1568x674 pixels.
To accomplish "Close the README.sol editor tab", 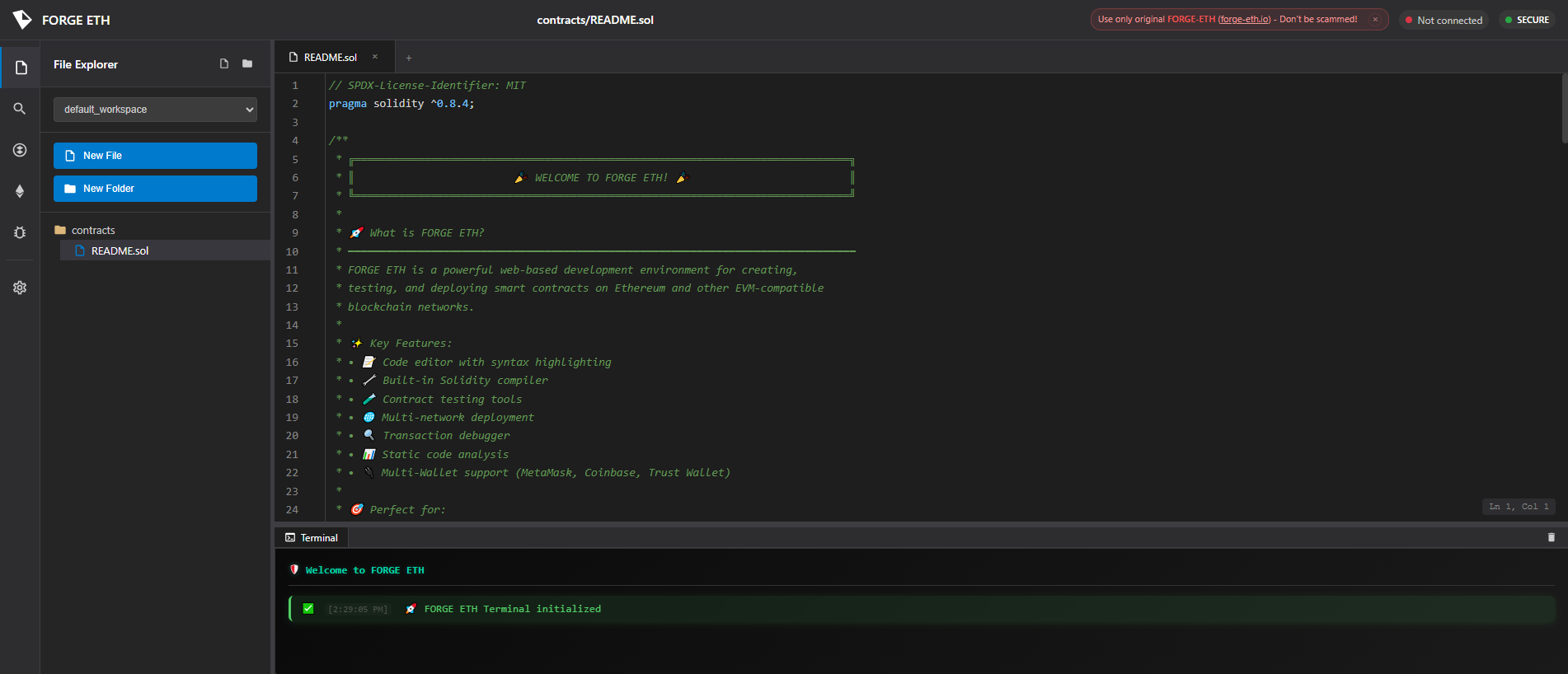I will [375, 57].
